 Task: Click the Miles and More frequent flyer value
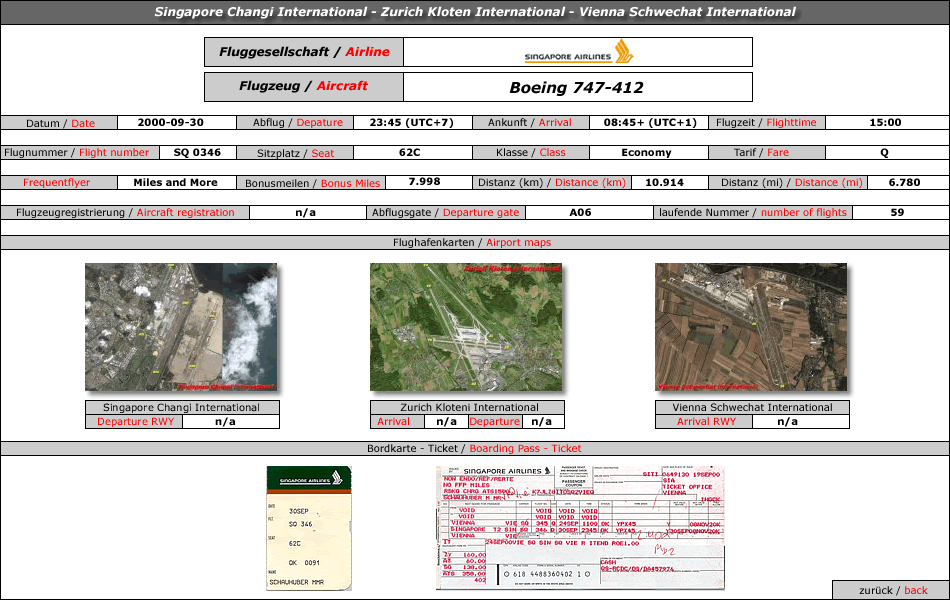click(175, 182)
